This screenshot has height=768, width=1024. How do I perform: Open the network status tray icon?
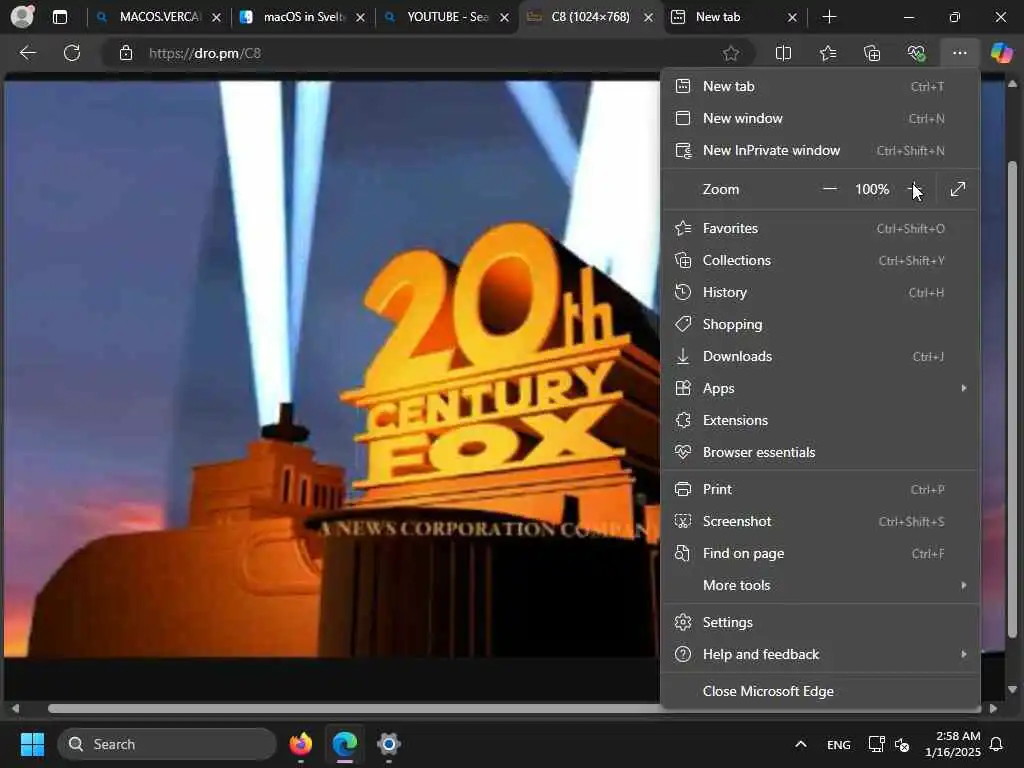pos(876,744)
